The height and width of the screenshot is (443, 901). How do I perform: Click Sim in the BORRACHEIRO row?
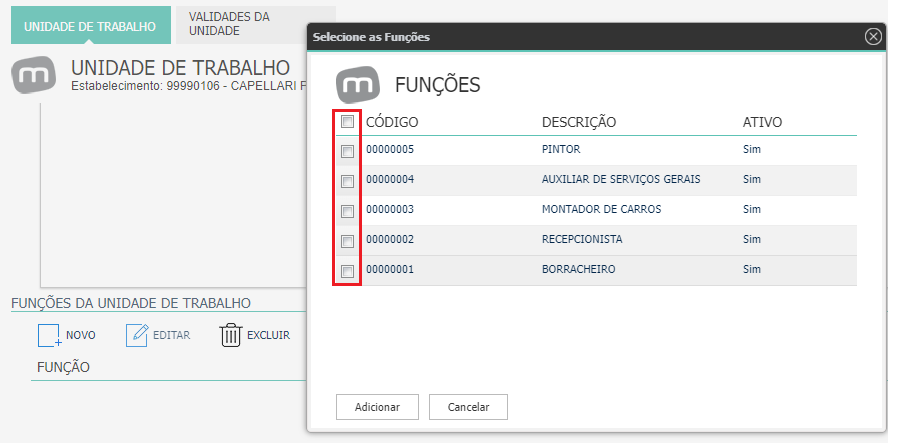coord(752,269)
